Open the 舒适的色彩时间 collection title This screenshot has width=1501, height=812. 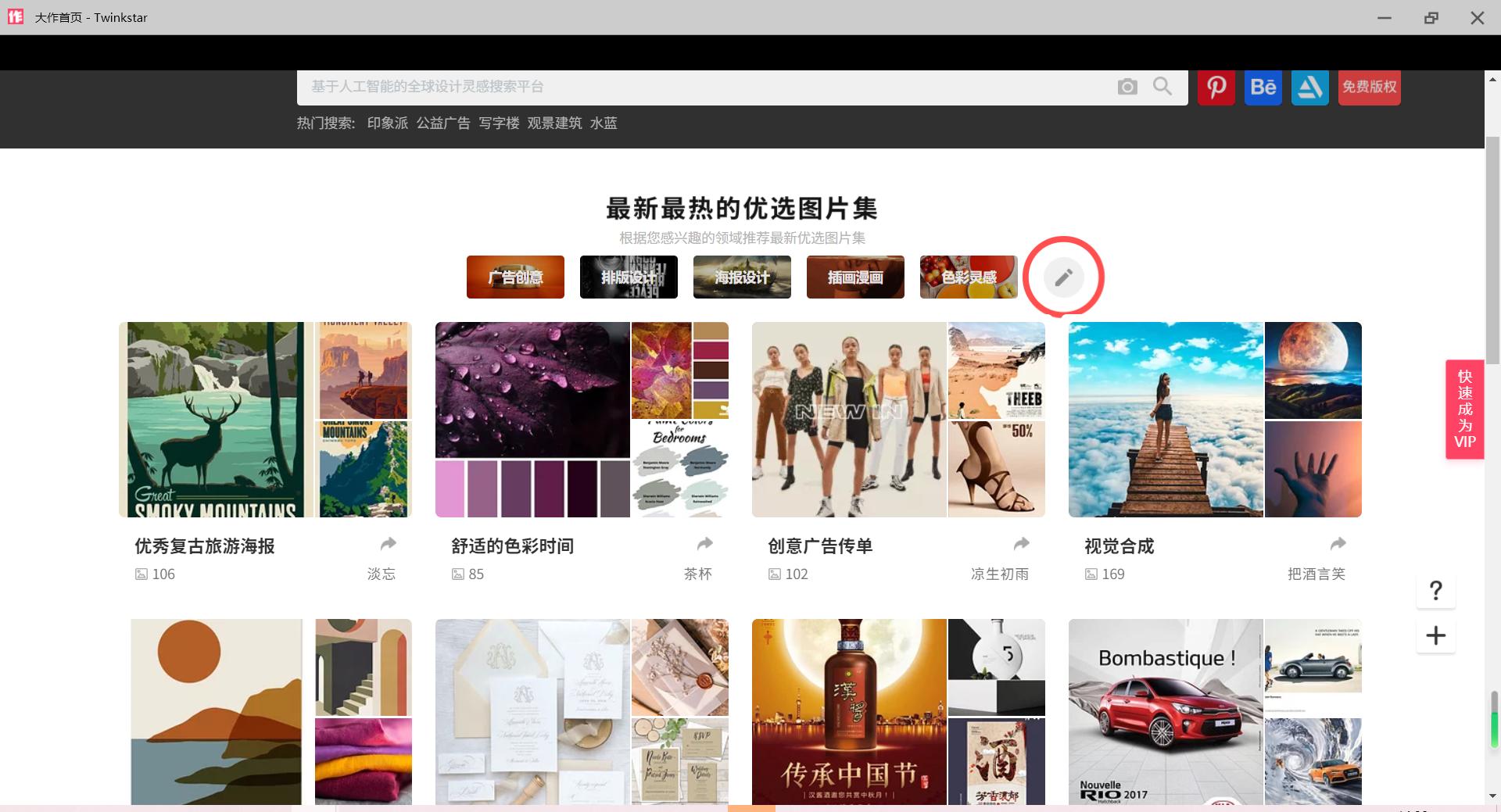[x=513, y=546]
